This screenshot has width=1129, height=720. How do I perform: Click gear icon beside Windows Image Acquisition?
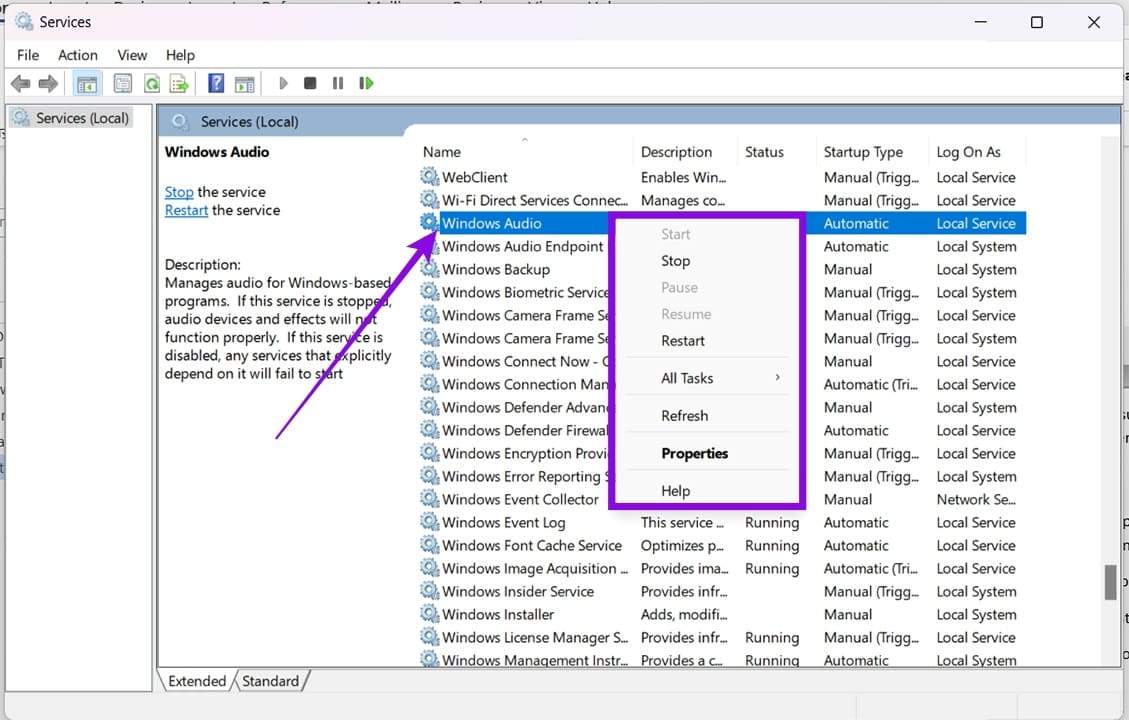pos(430,568)
